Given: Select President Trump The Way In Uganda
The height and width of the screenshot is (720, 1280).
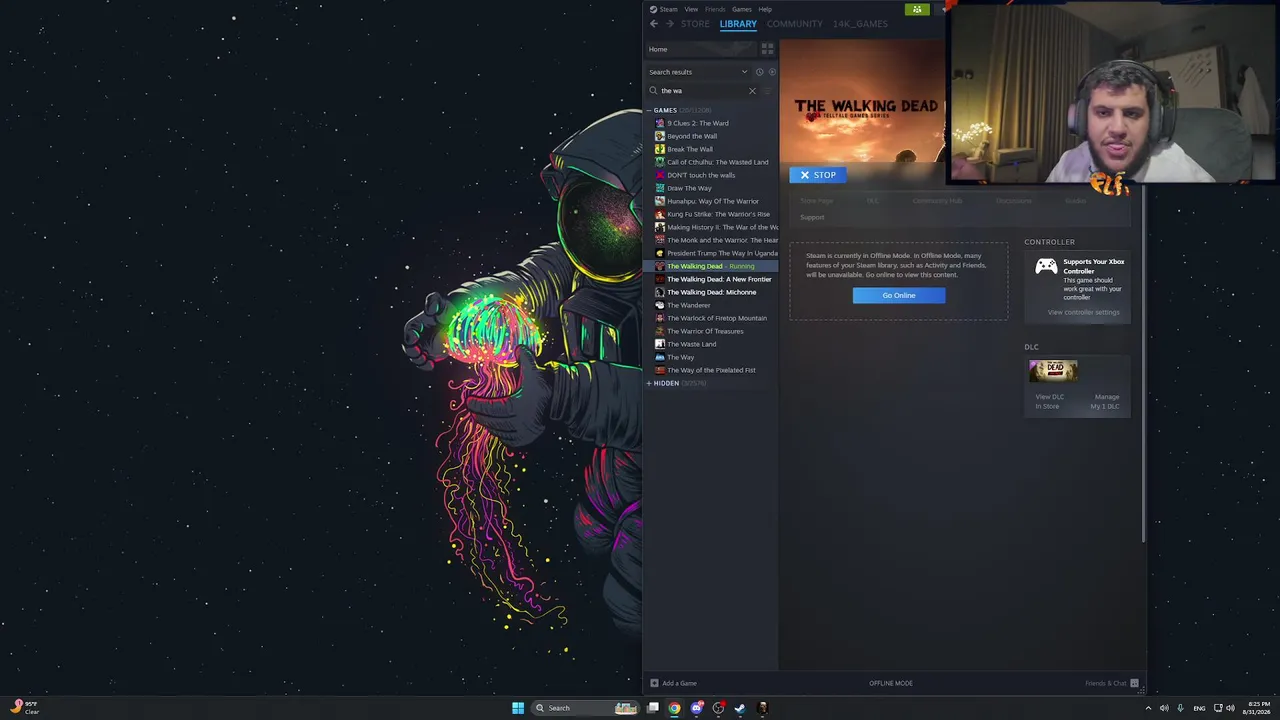Looking at the screenshot, I should tap(711, 253).
